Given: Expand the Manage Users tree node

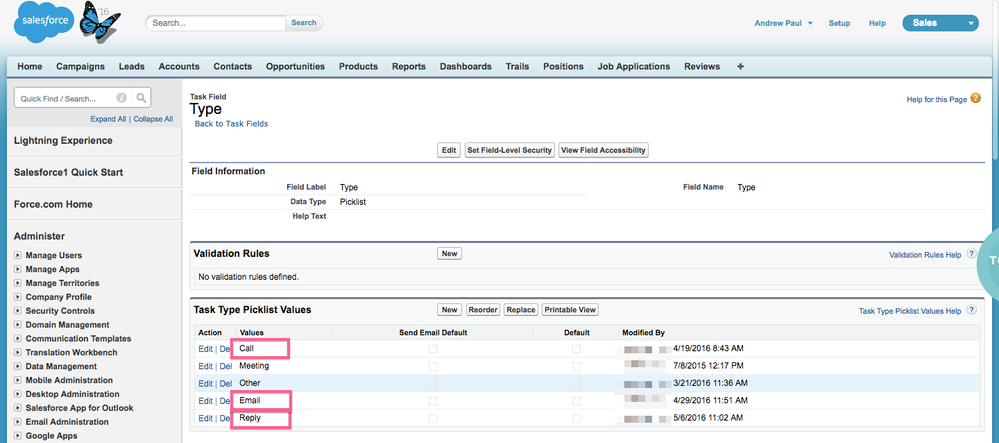Looking at the screenshot, I should tap(18, 256).
